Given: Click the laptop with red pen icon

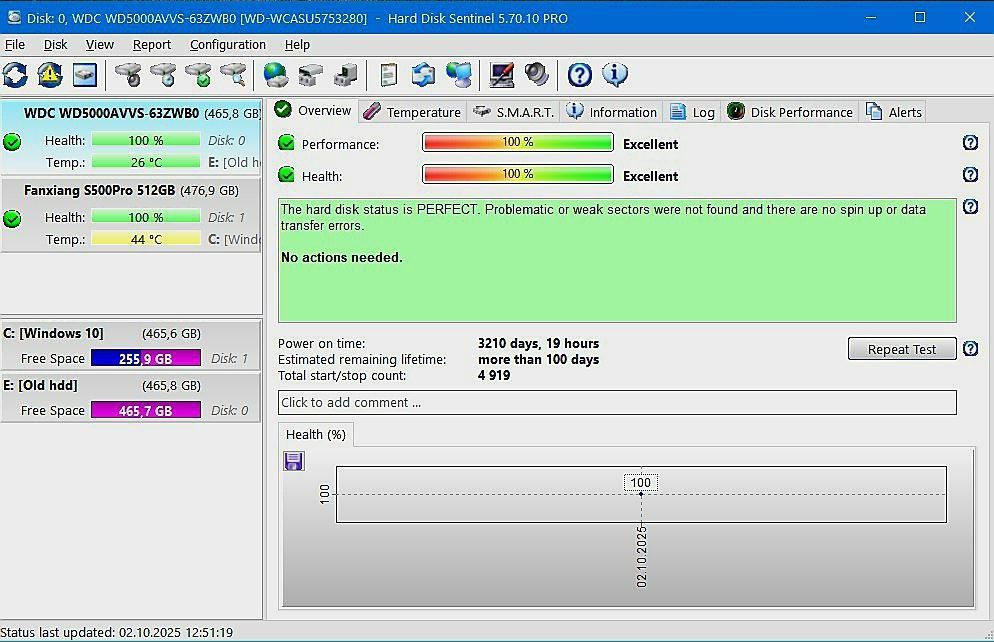Looking at the screenshot, I should pos(501,75).
